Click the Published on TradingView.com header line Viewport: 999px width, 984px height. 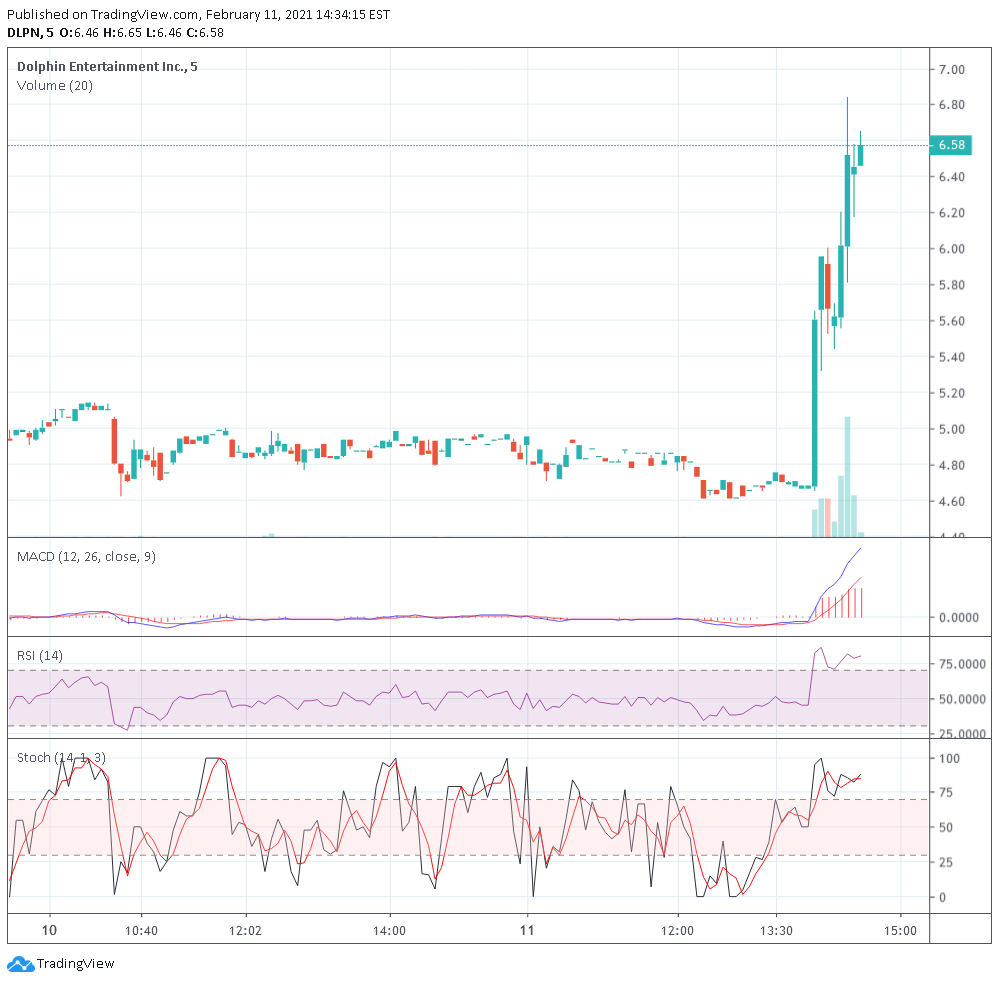pyautogui.click(x=198, y=14)
